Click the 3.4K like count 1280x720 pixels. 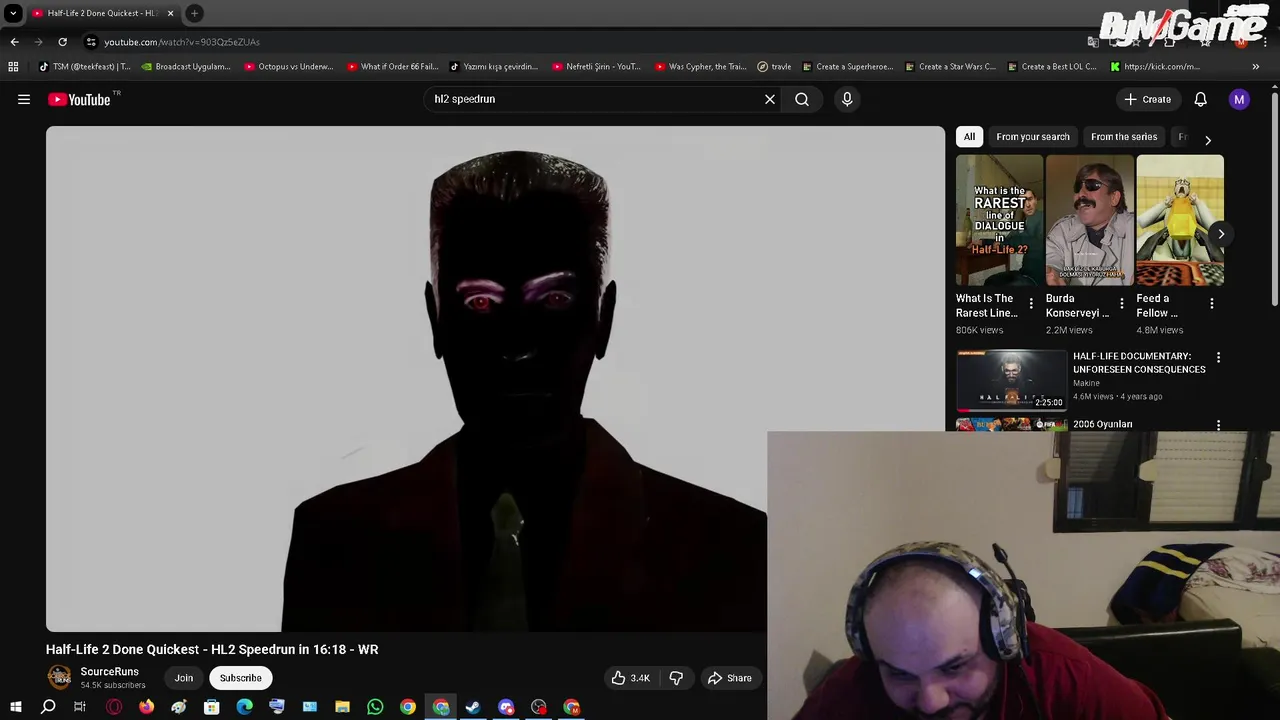pyautogui.click(x=640, y=678)
